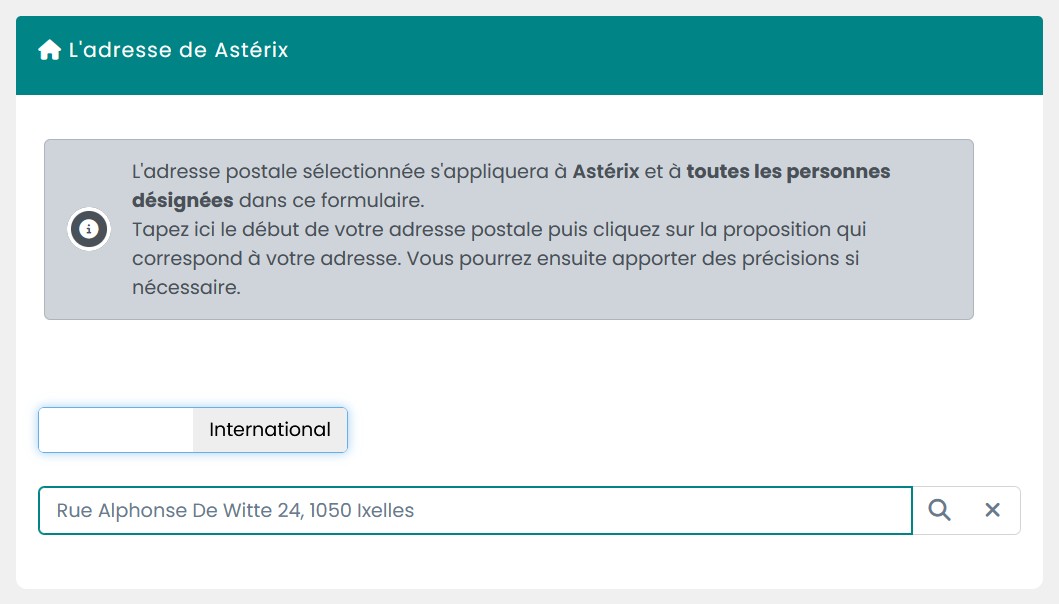Image resolution: width=1059 pixels, height=604 pixels.
Task: Click the home icon in the header
Action: click(49, 50)
